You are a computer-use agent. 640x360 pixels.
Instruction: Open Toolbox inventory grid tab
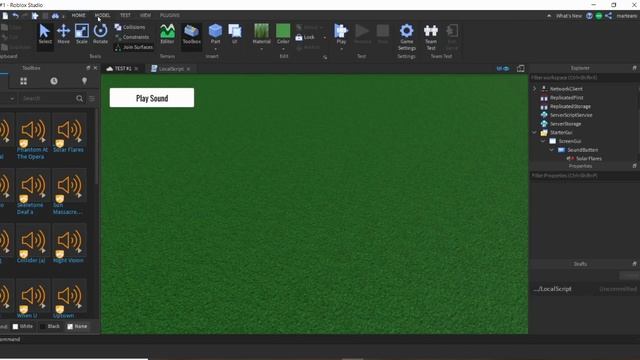(23, 81)
